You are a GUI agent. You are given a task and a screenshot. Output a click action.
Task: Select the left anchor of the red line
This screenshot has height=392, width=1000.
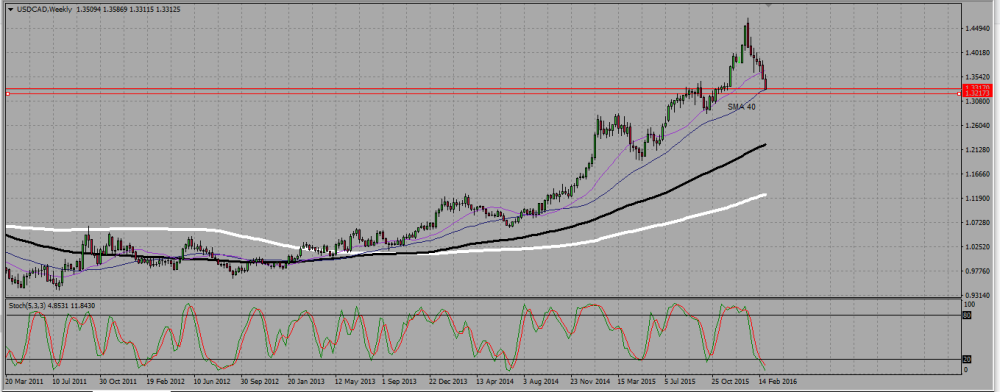[8, 94]
